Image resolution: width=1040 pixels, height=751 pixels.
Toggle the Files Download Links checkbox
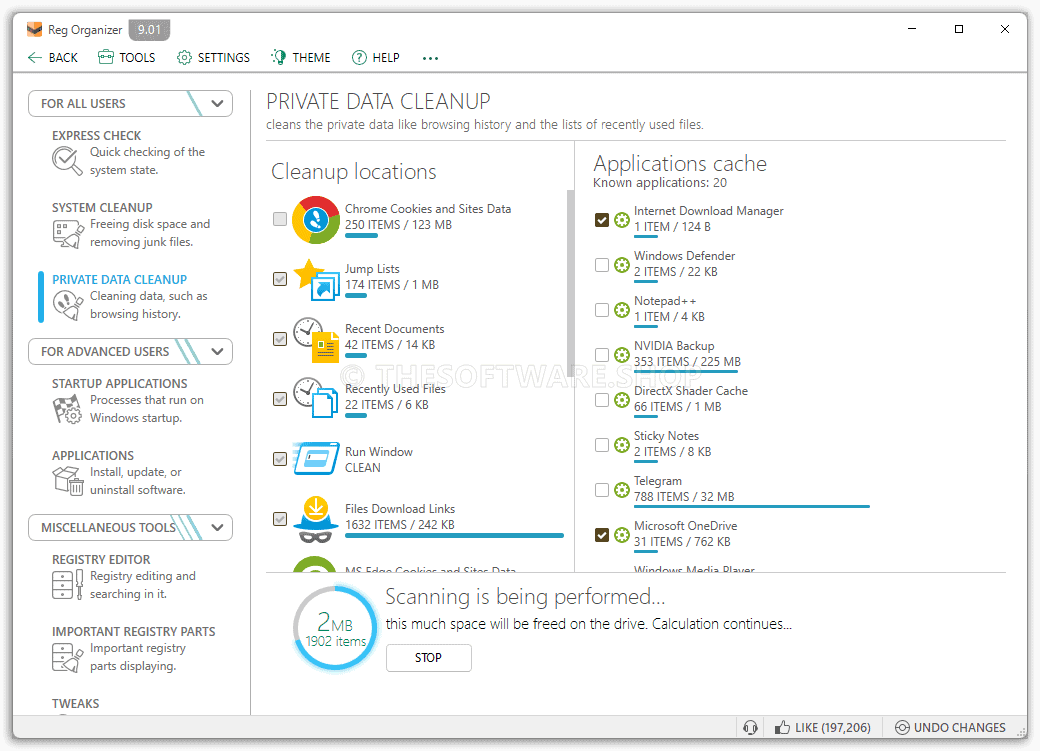click(x=280, y=519)
